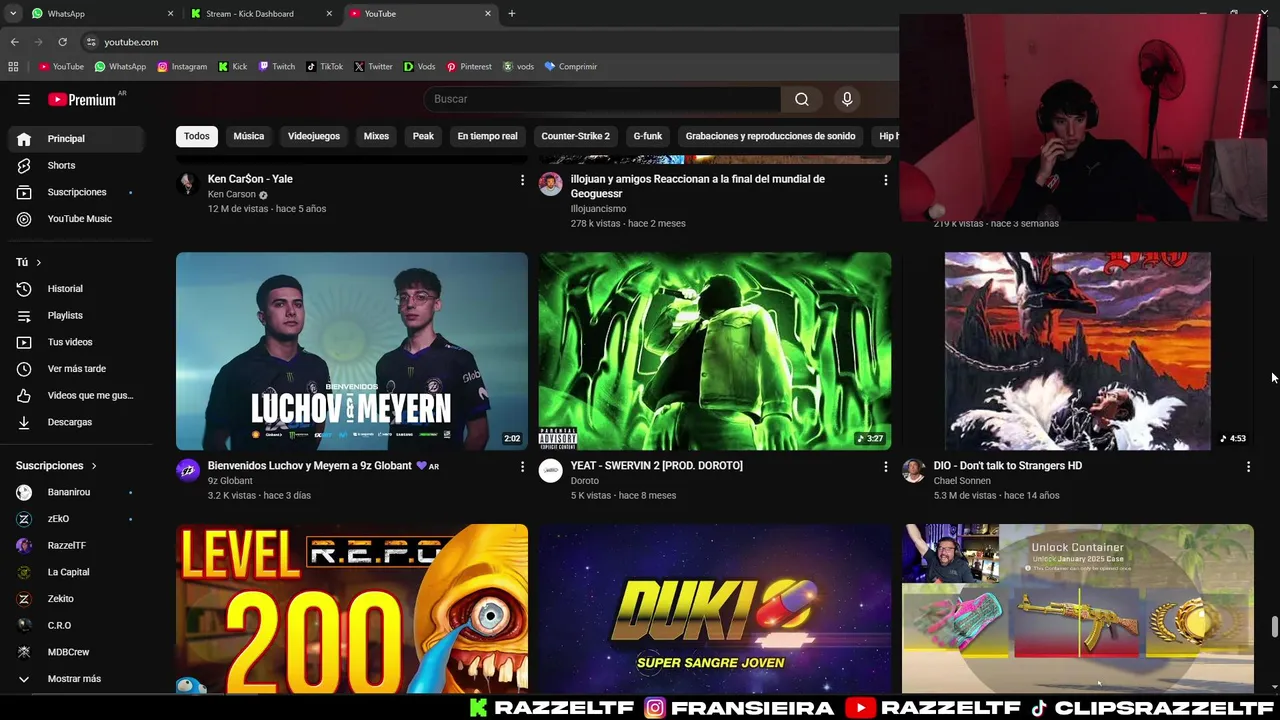Select Grabaciones y reproducciones de sonido chip
The image size is (1280, 720).
770,136
